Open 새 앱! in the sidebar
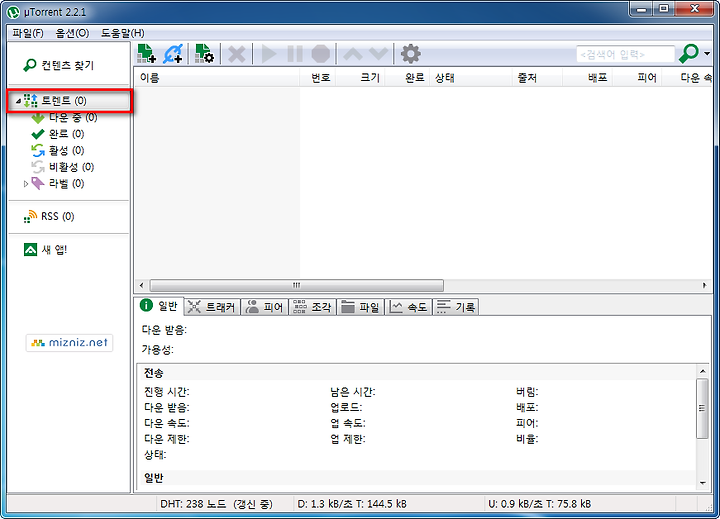Viewport: 720px width, 519px height. coord(45,249)
